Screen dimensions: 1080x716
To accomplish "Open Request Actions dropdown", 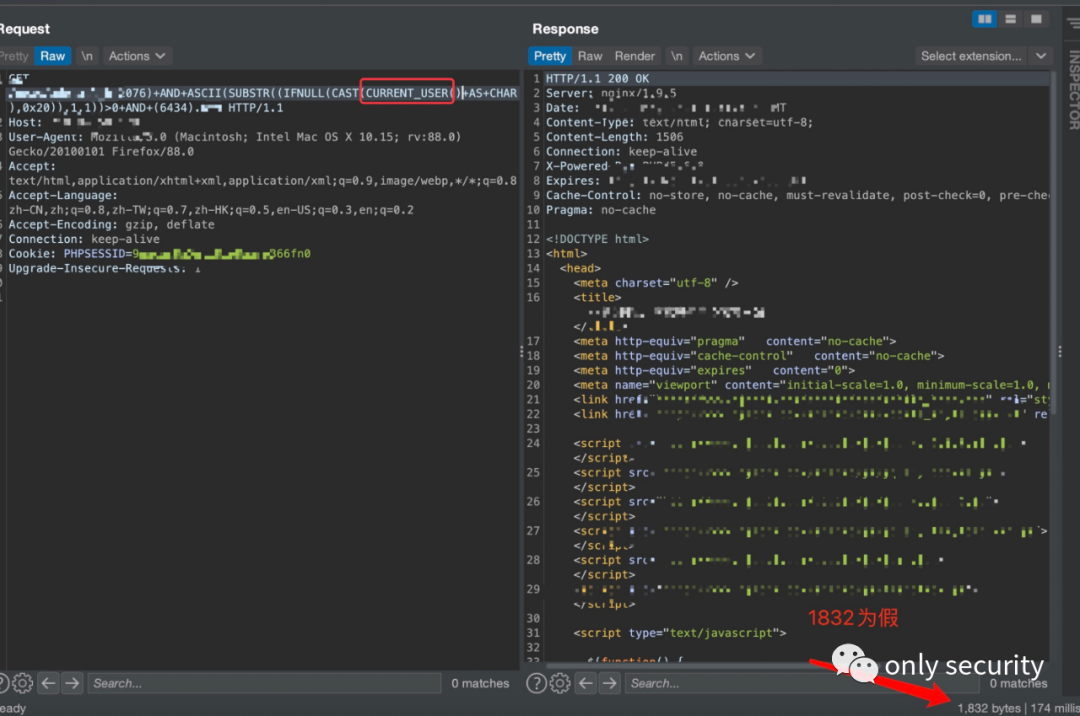I will [x=136, y=56].
